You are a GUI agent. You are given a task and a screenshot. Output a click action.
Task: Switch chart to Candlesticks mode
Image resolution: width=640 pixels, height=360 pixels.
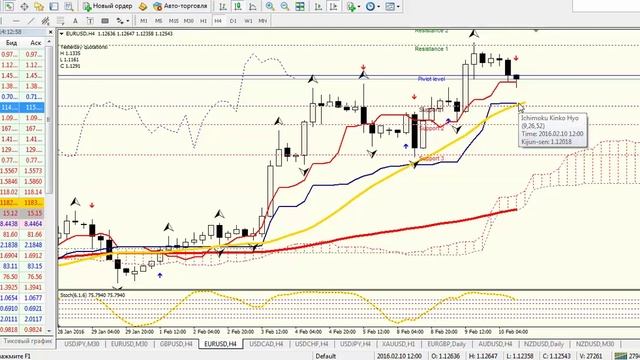tap(238, 7)
